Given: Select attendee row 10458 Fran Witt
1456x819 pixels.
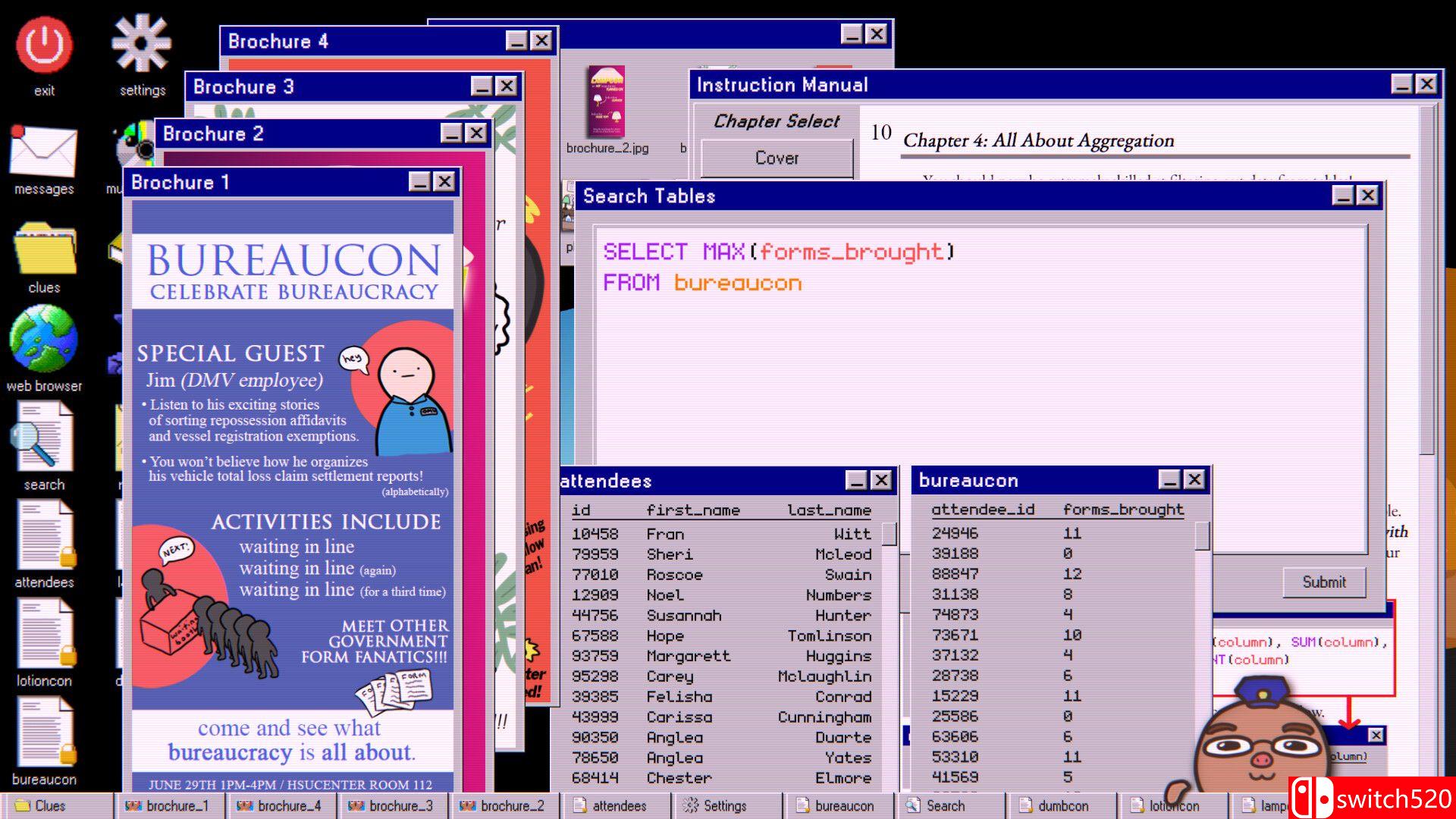Looking at the screenshot, I should point(721,534).
